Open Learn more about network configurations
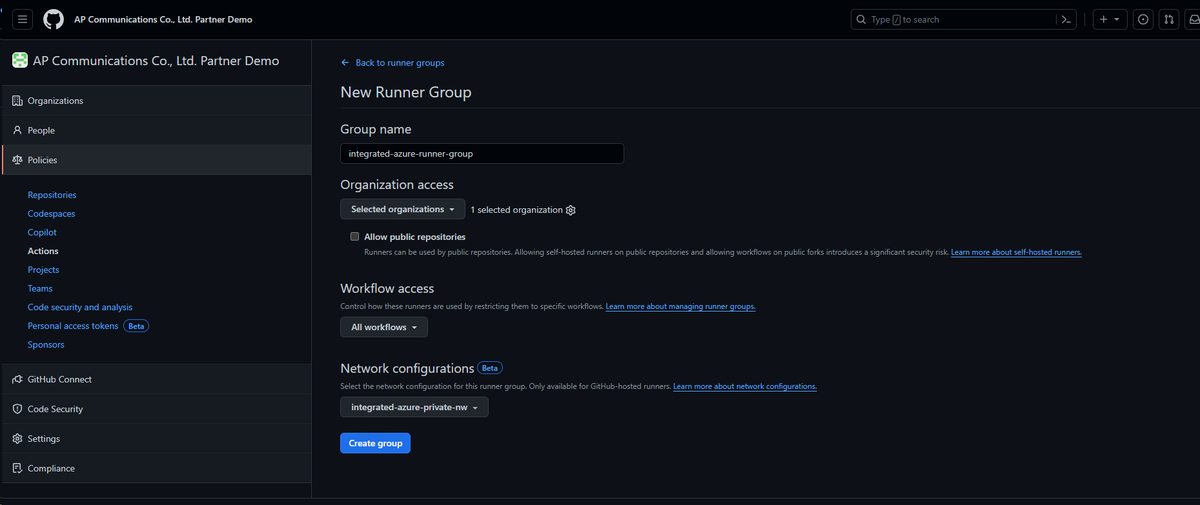The height and width of the screenshot is (505, 1200). tap(745, 386)
